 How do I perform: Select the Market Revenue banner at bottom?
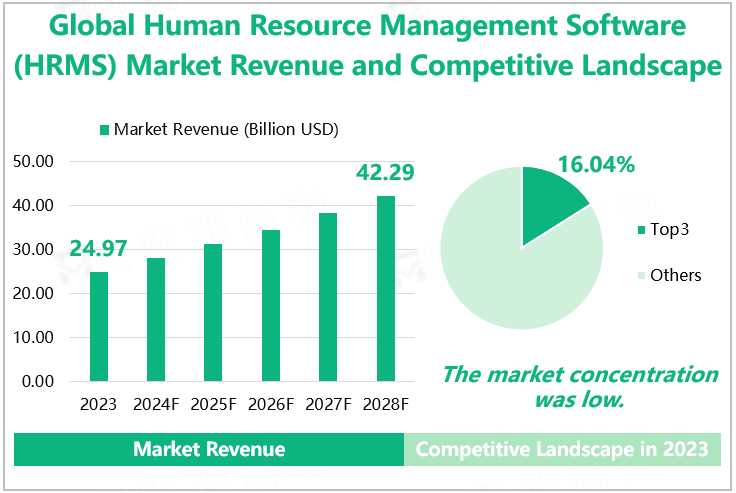[209, 450]
